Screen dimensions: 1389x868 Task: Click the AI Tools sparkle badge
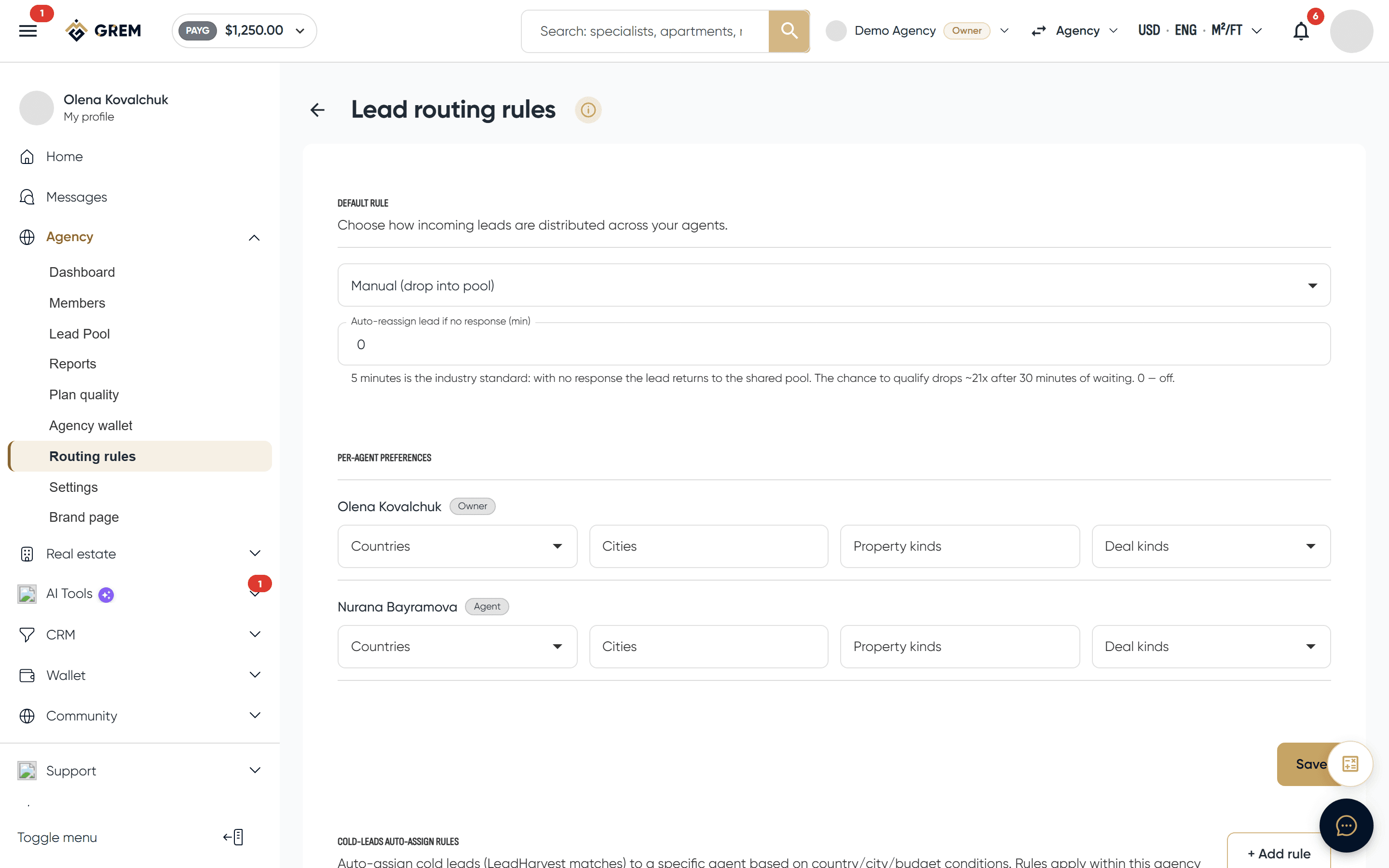coord(106,595)
